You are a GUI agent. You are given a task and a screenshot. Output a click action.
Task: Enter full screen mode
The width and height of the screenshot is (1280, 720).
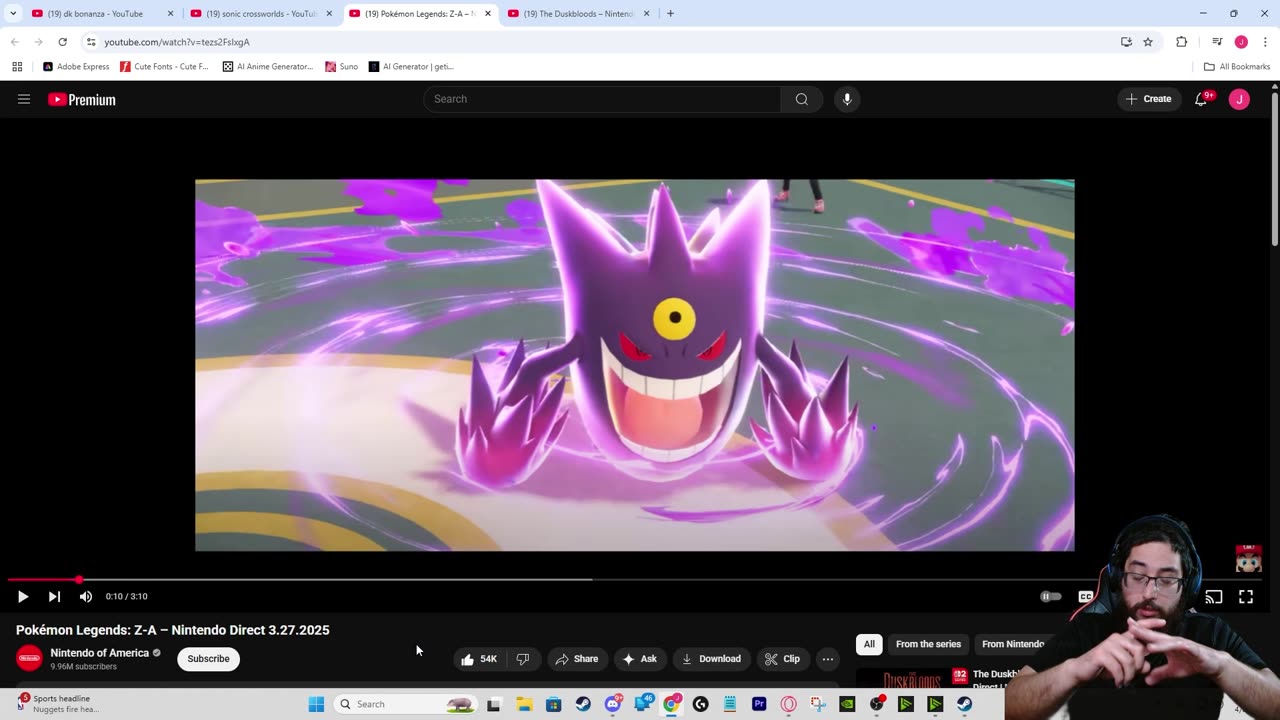tap(1246, 597)
